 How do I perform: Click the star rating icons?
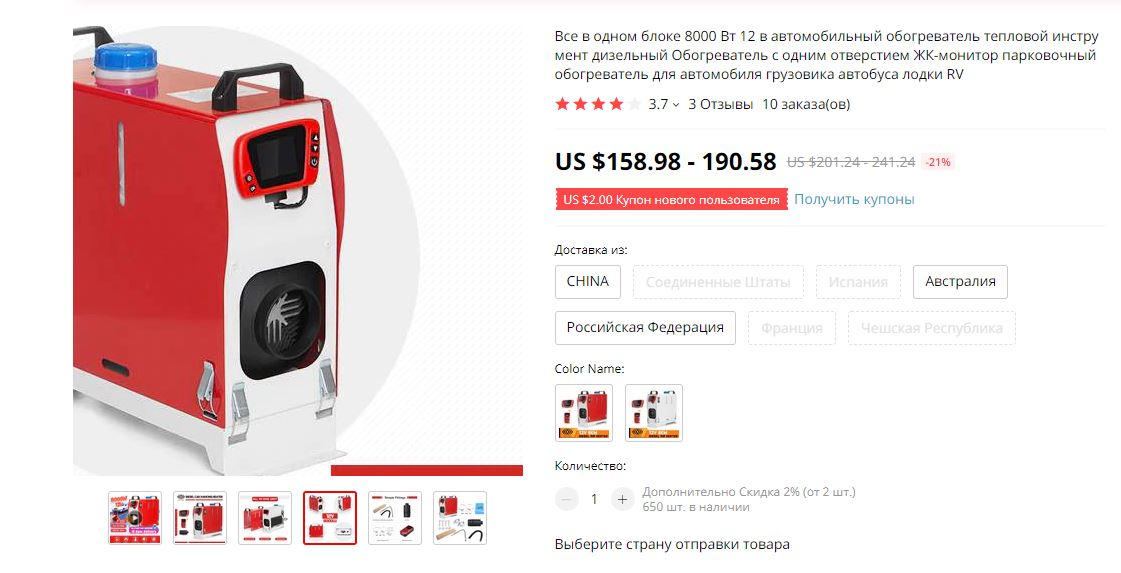[598, 104]
